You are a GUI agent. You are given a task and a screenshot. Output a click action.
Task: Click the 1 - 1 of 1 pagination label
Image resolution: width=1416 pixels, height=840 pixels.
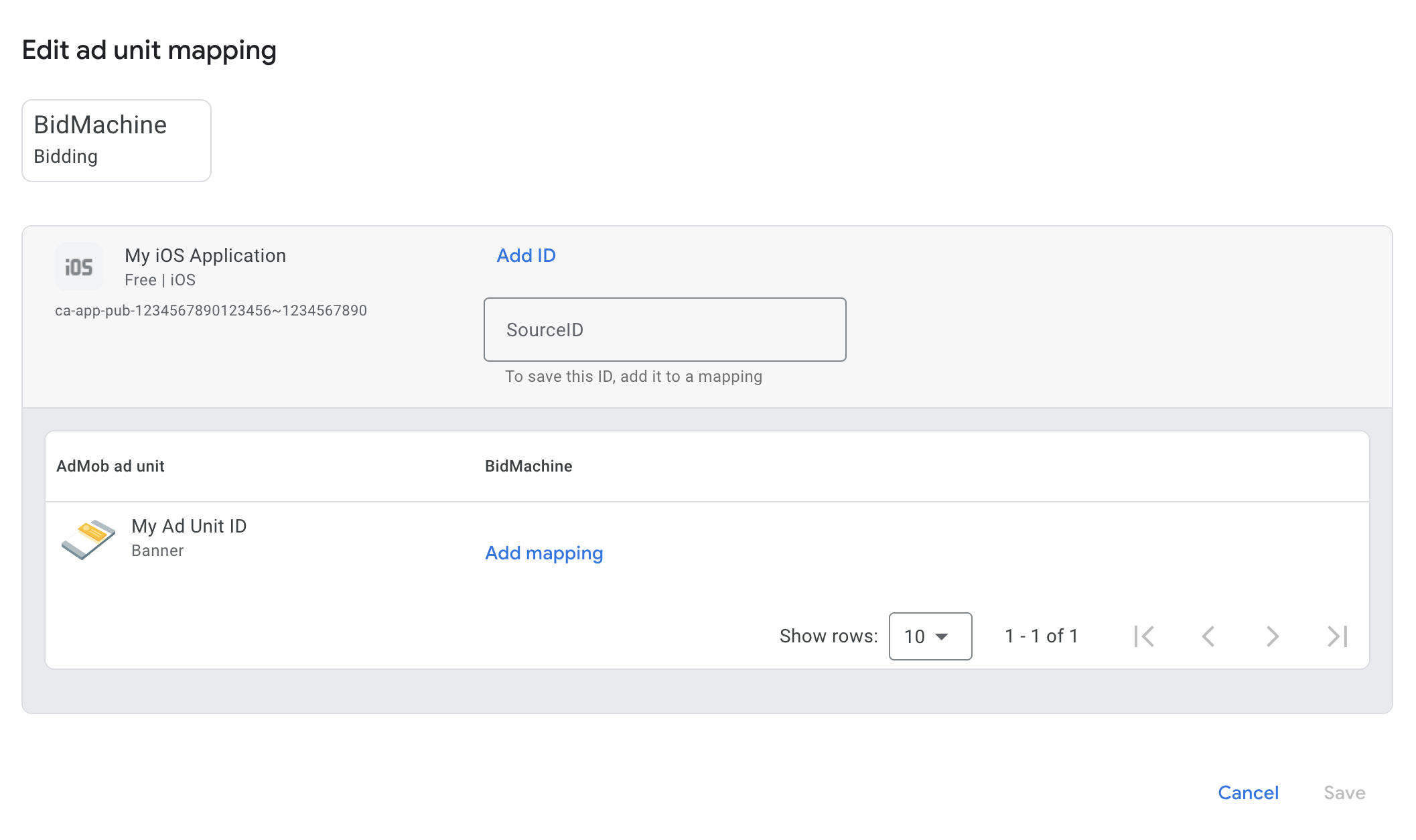(x=1042, y=636)
